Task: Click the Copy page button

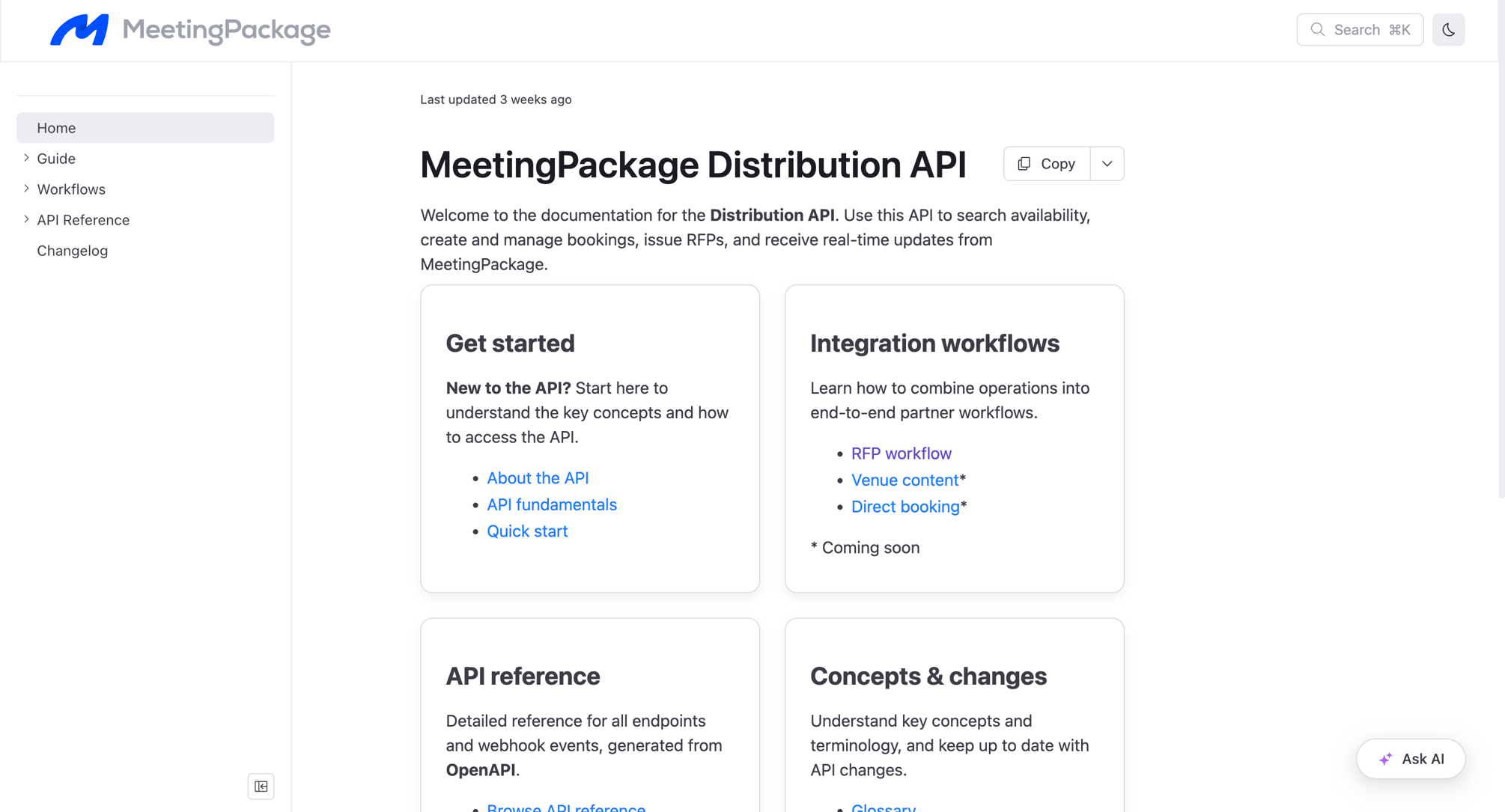Action: pos(1047,164)
